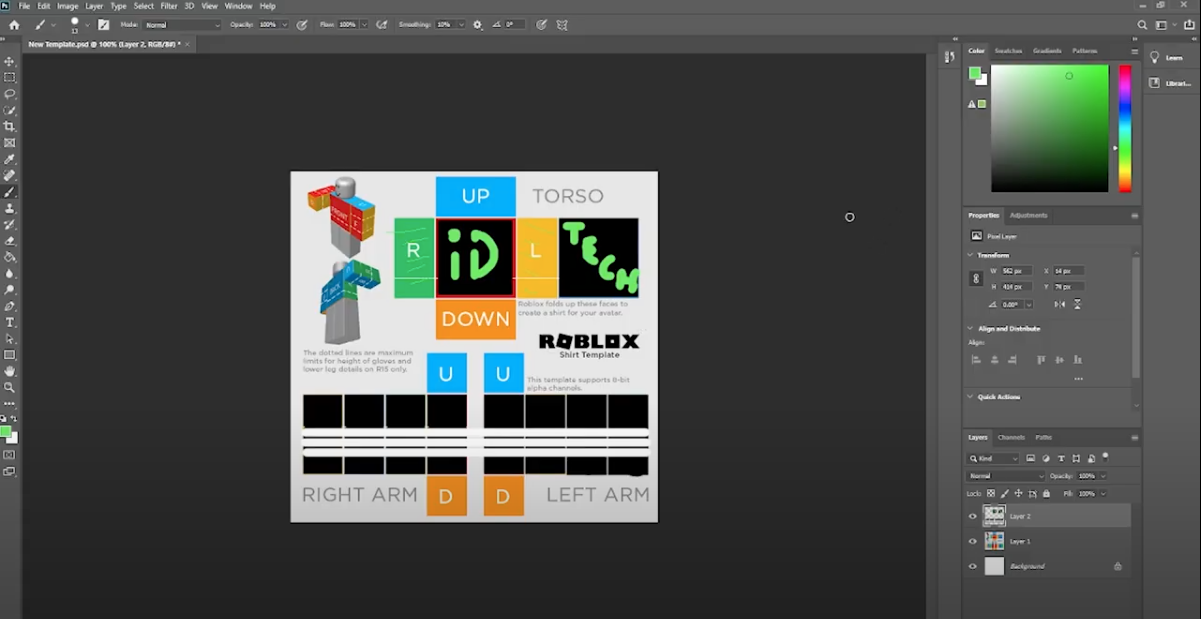Select the Move tool

[9, 61]
